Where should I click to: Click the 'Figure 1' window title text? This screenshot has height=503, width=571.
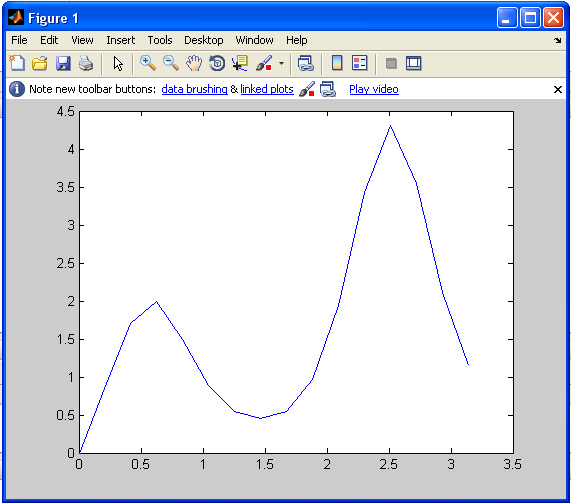pyautogui.click(x=53, y=18)
